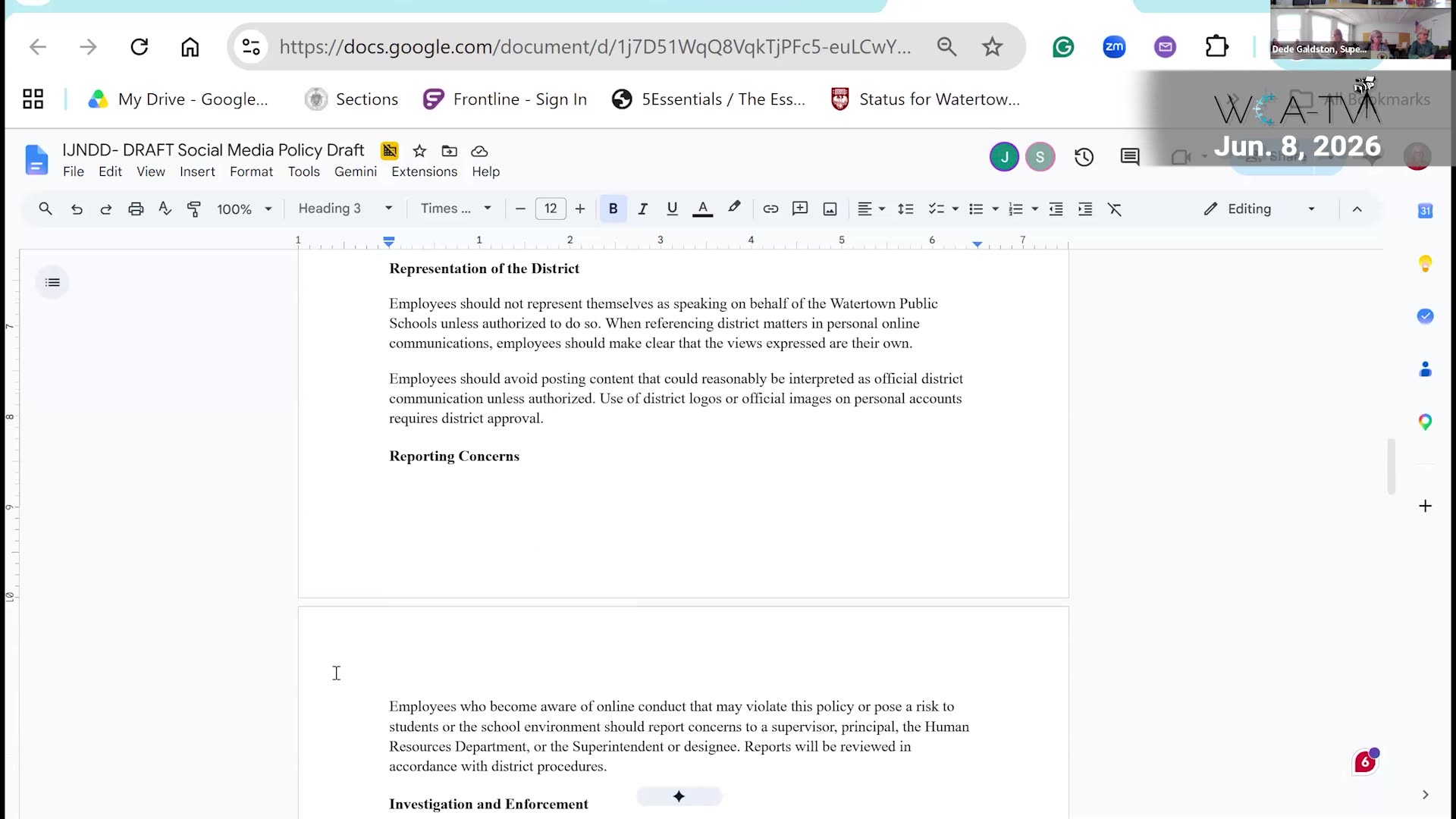Open the Zoom extension icon
The image size is (1456, 819).
click(x=1114, y=47)
